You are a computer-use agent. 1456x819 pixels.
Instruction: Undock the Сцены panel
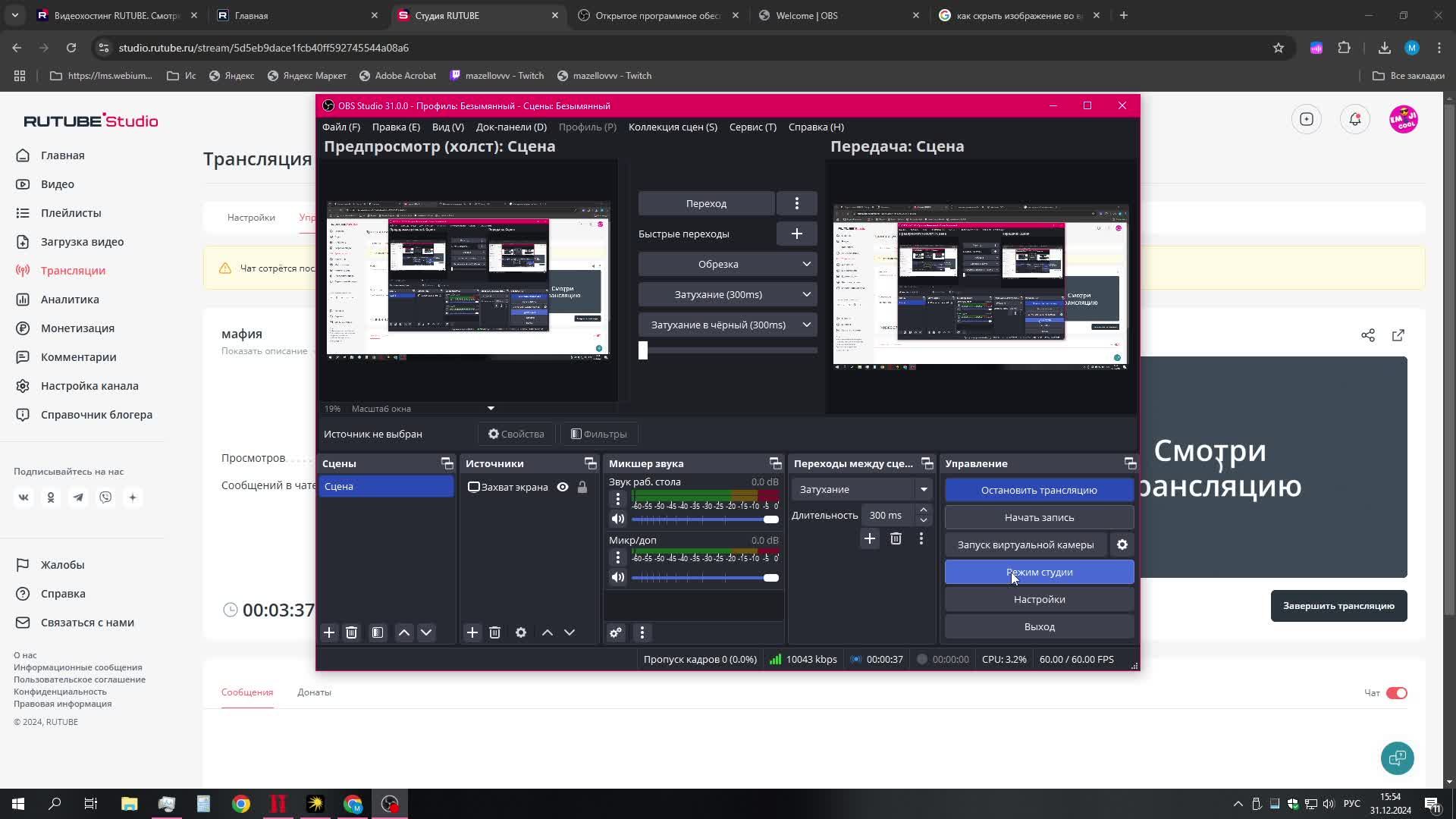(x=447, y=463)
